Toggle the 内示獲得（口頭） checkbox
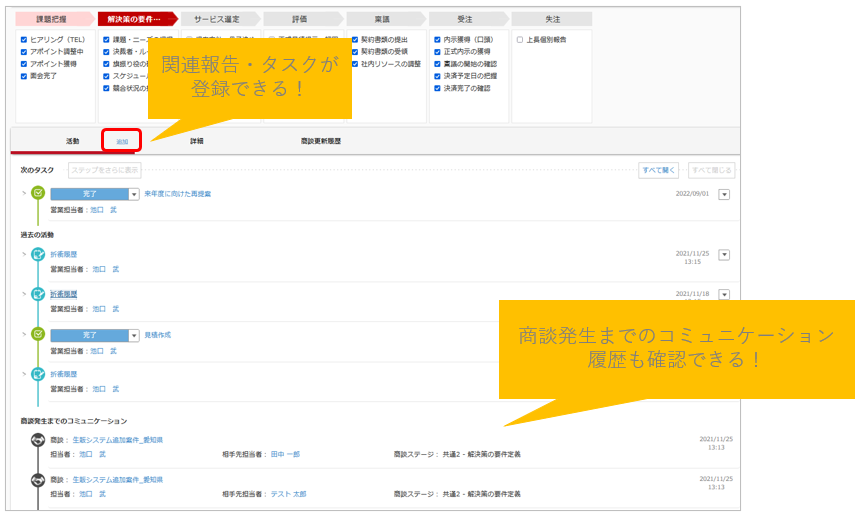 coord(437,40)
